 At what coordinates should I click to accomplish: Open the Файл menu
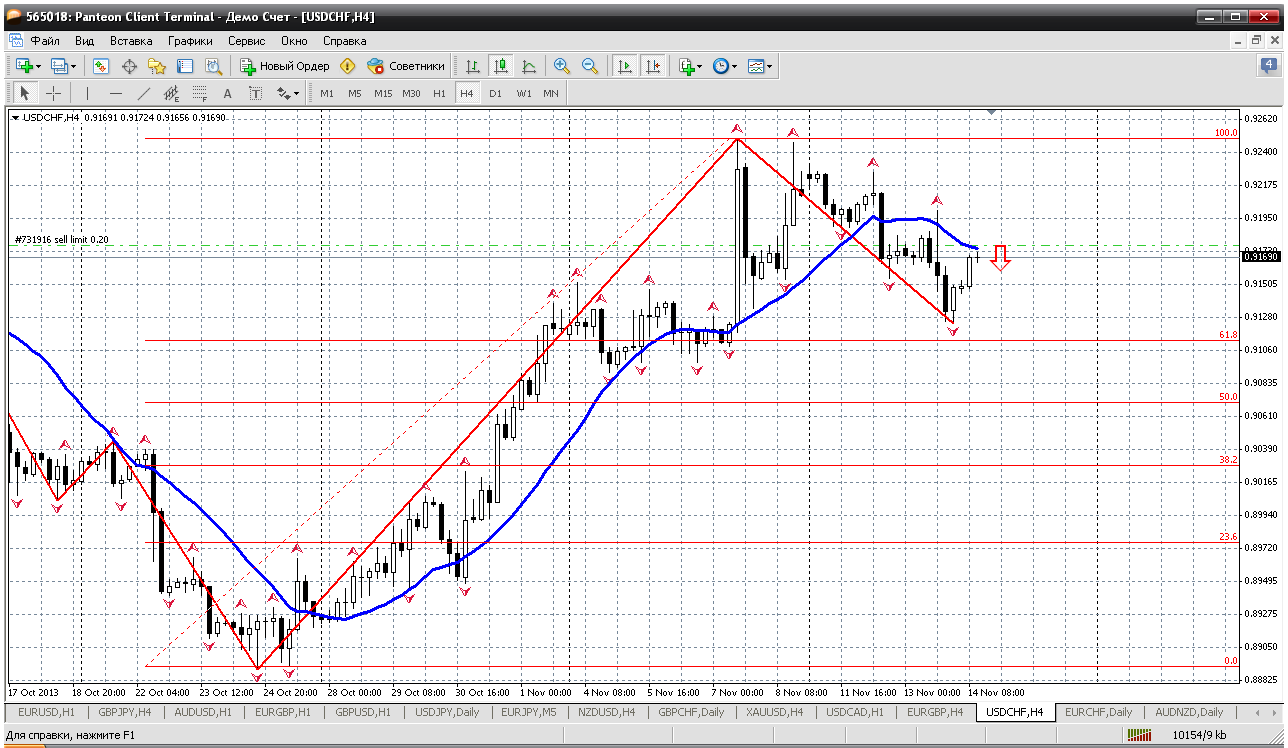click(x=45, y=41)
